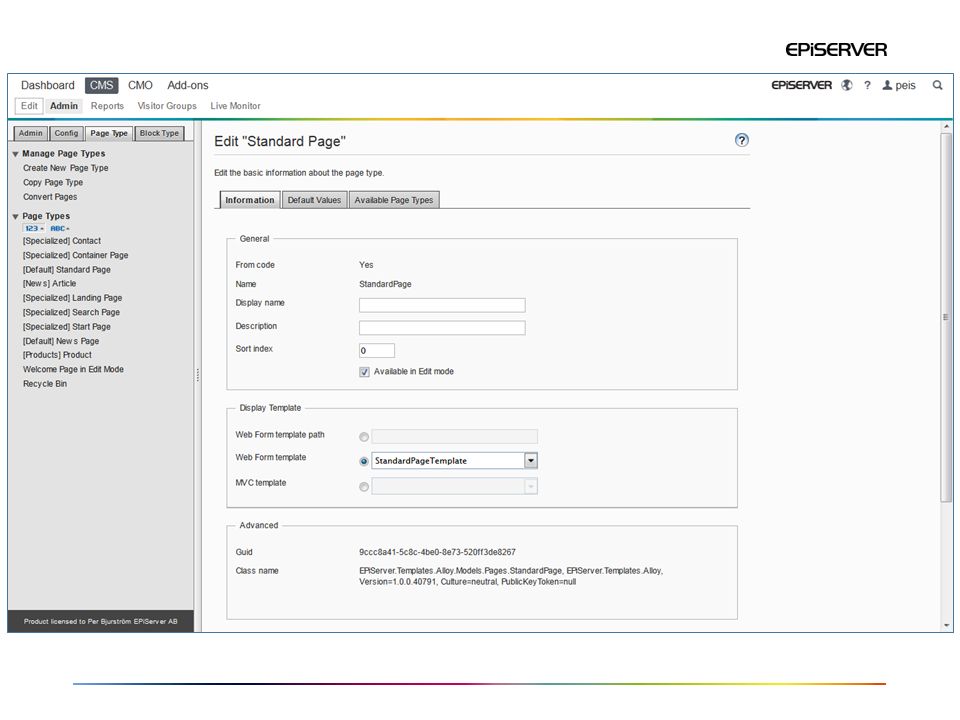Open [Specialized] Search Page type
This screenshot has height=720, width=960.
coord(71,312)
